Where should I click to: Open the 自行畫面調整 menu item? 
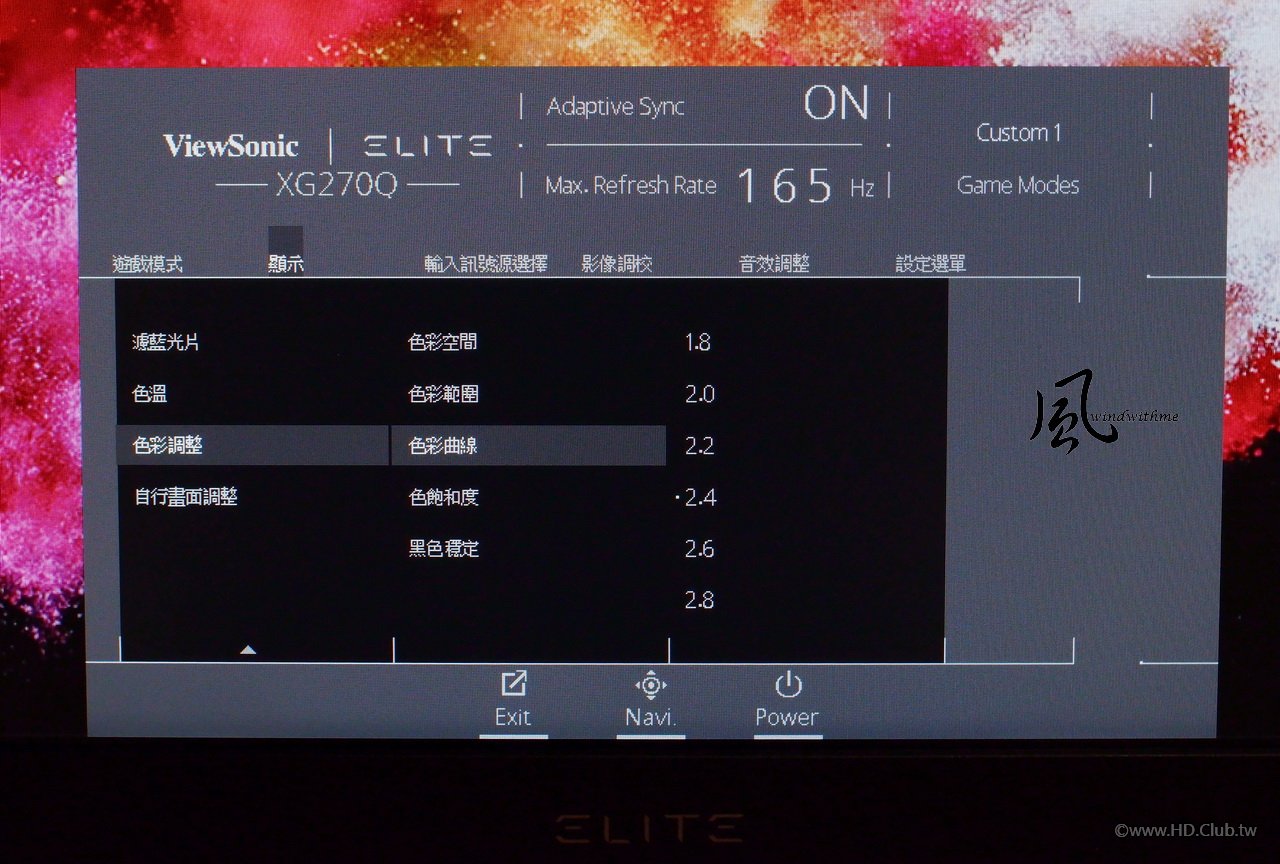185,496
